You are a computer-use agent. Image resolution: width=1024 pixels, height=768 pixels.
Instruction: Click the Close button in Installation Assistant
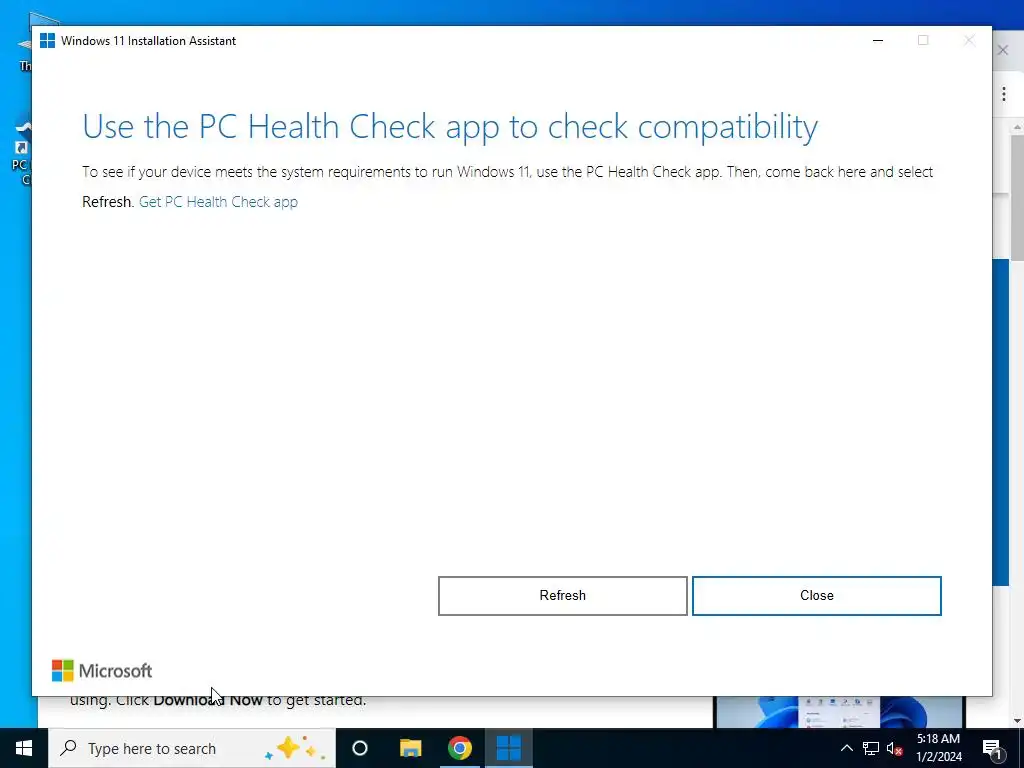point(816,596)
